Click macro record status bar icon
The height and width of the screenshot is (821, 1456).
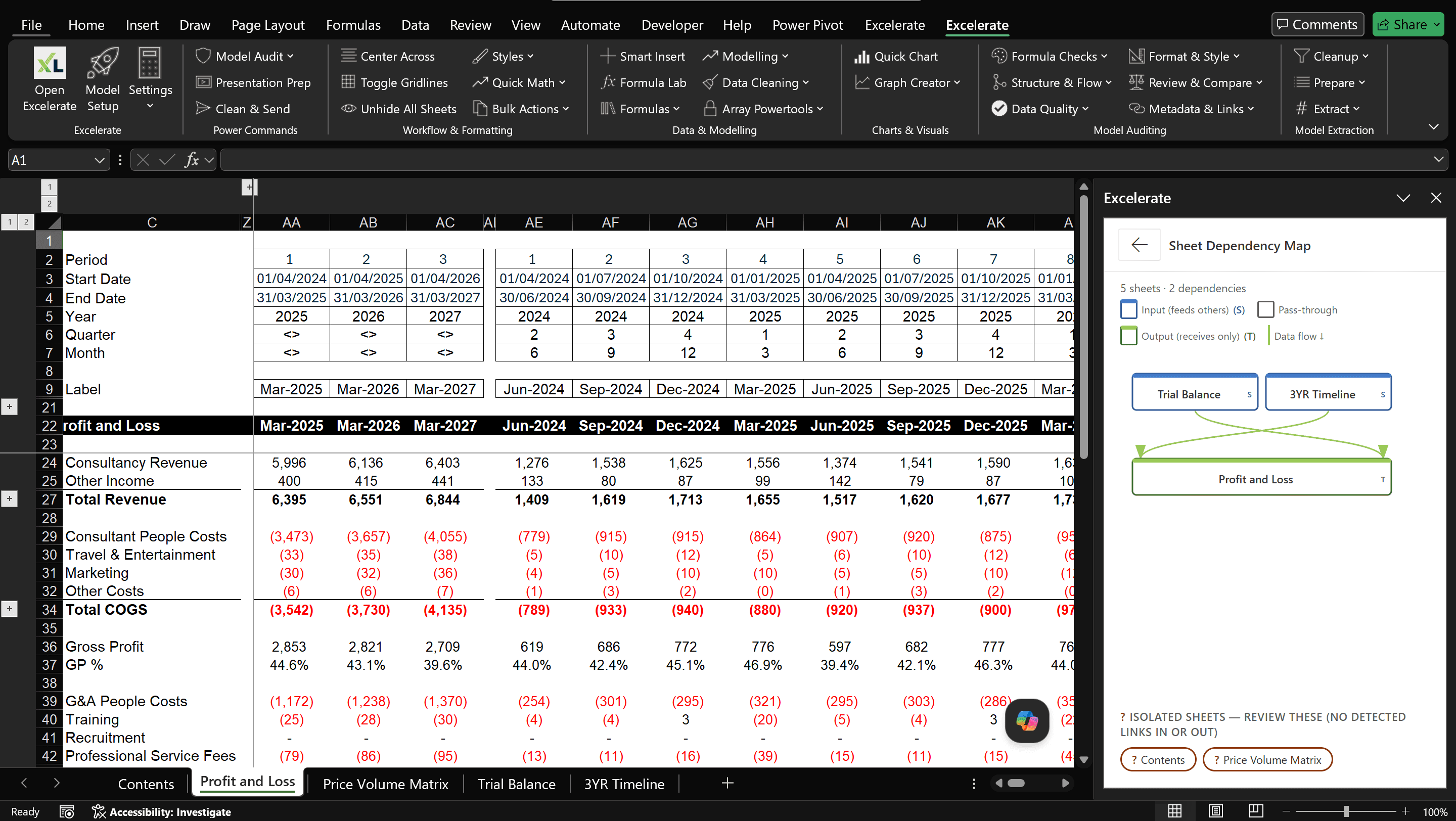pos(67,811)
